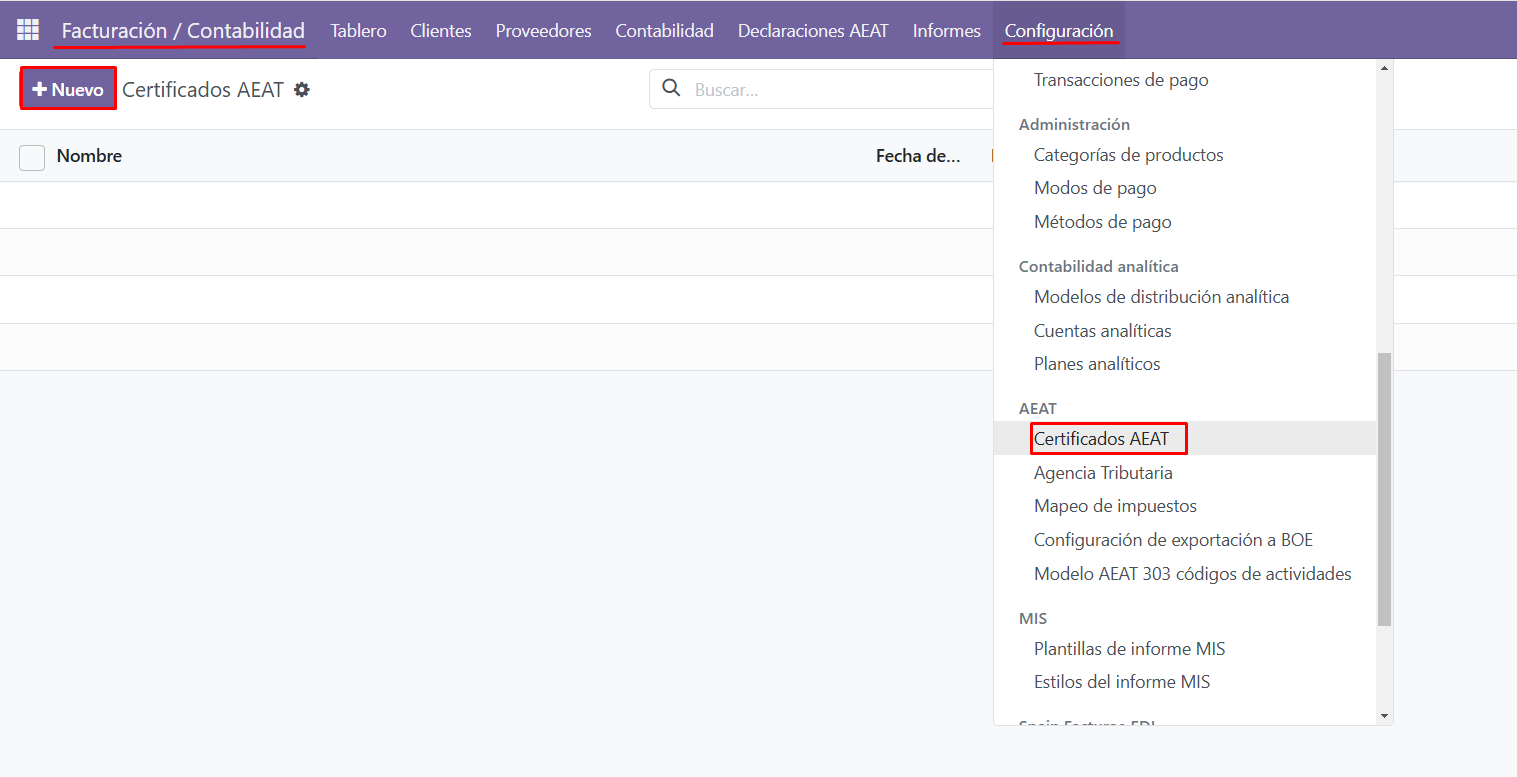Collapse the Configuración menu
The image size is (1517, 777).
click(x=1059, y=31)
